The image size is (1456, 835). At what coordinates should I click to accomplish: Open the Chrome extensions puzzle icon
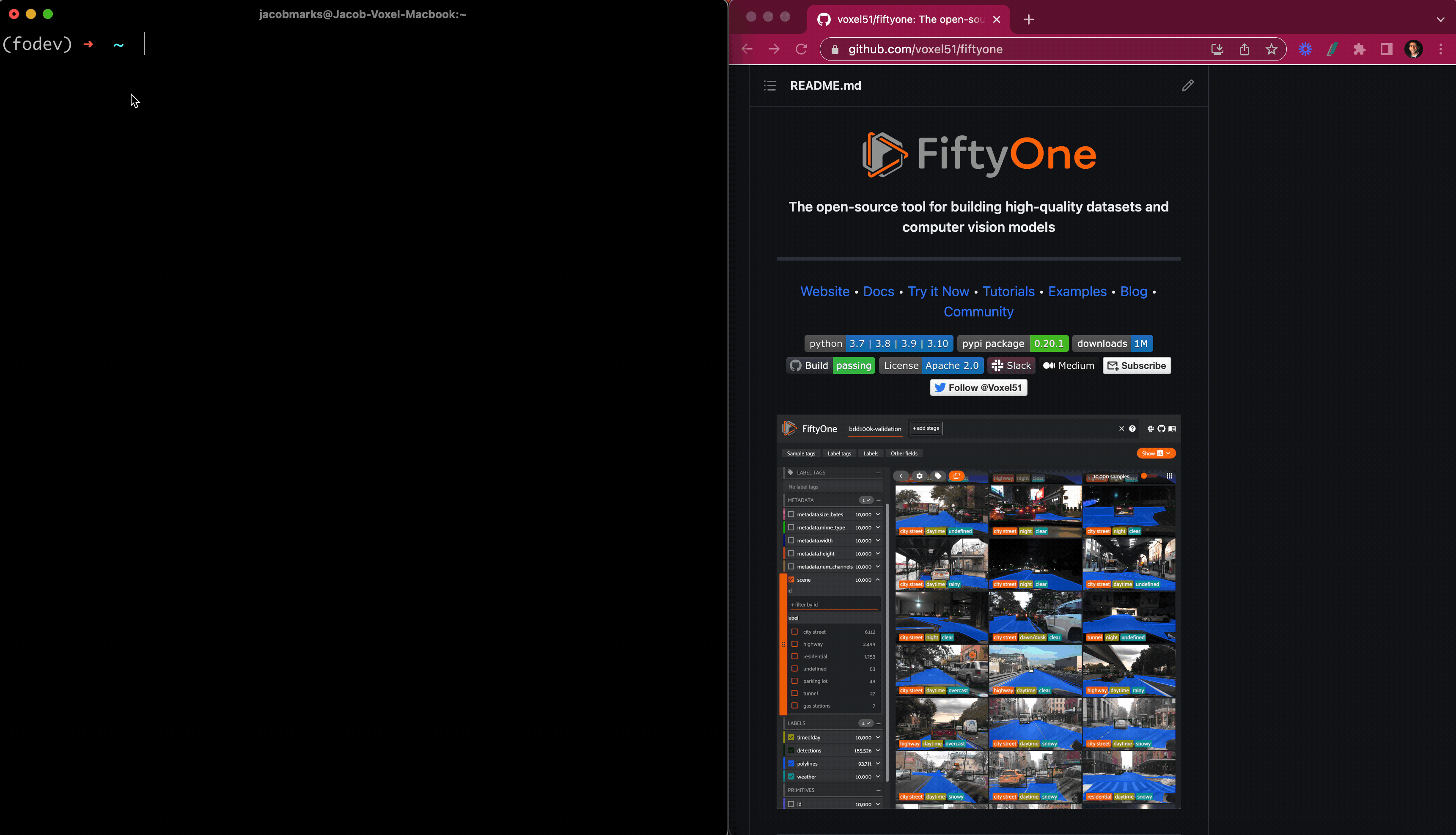pos(1359,49)
